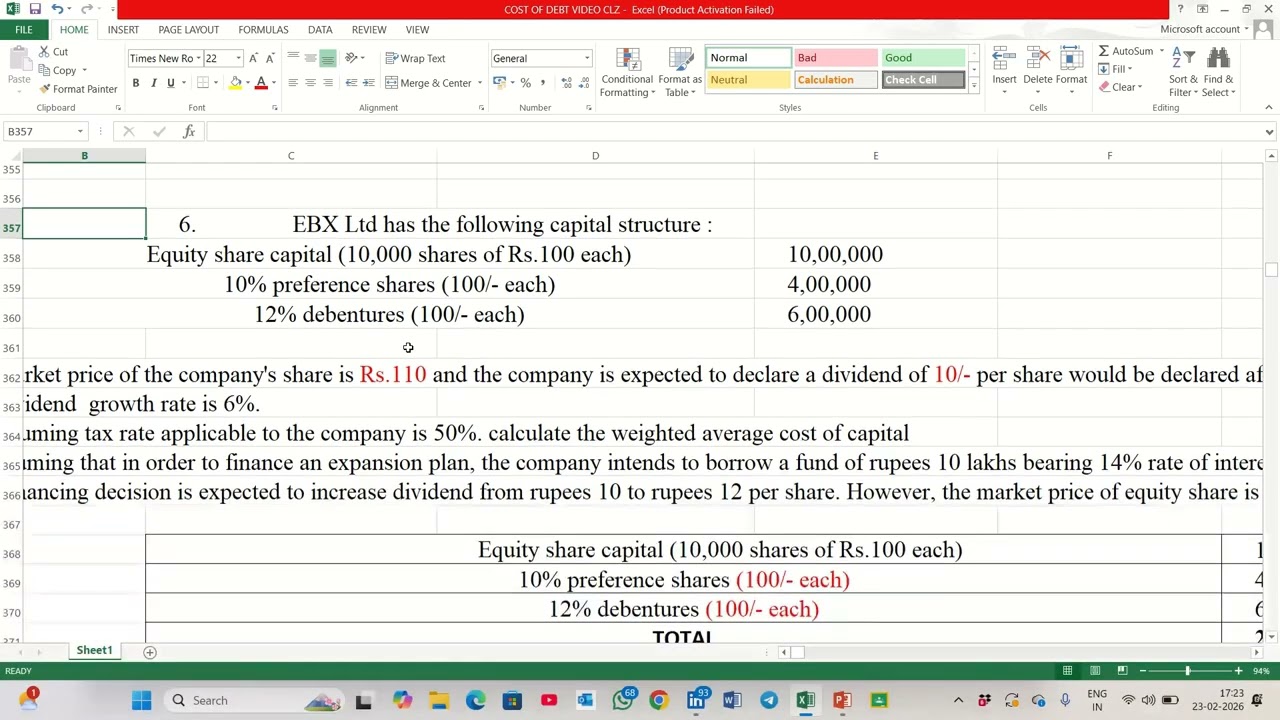The height and width of the screenshot is (720, 1280).
Task: Add new sheet with plus button
Action: click(150, 652)
